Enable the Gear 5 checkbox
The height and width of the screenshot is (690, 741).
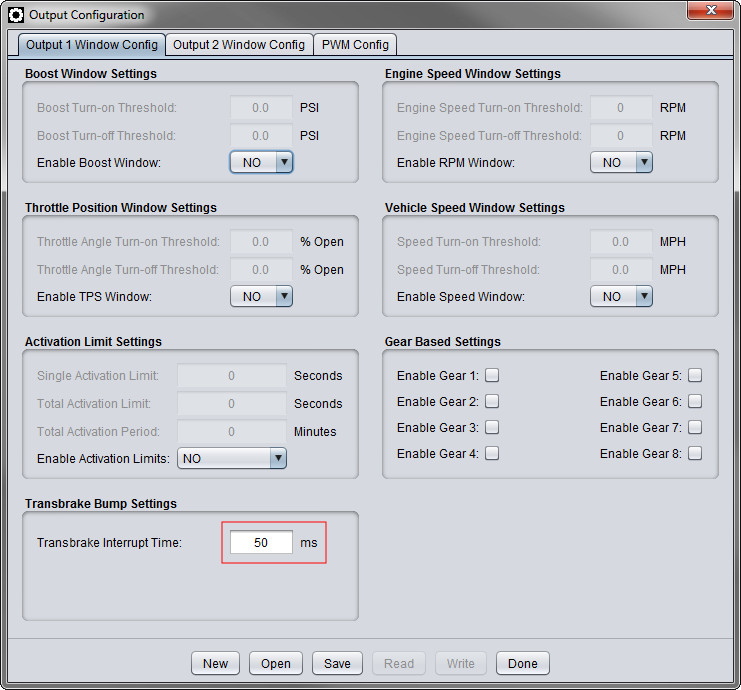coord(695,376)
